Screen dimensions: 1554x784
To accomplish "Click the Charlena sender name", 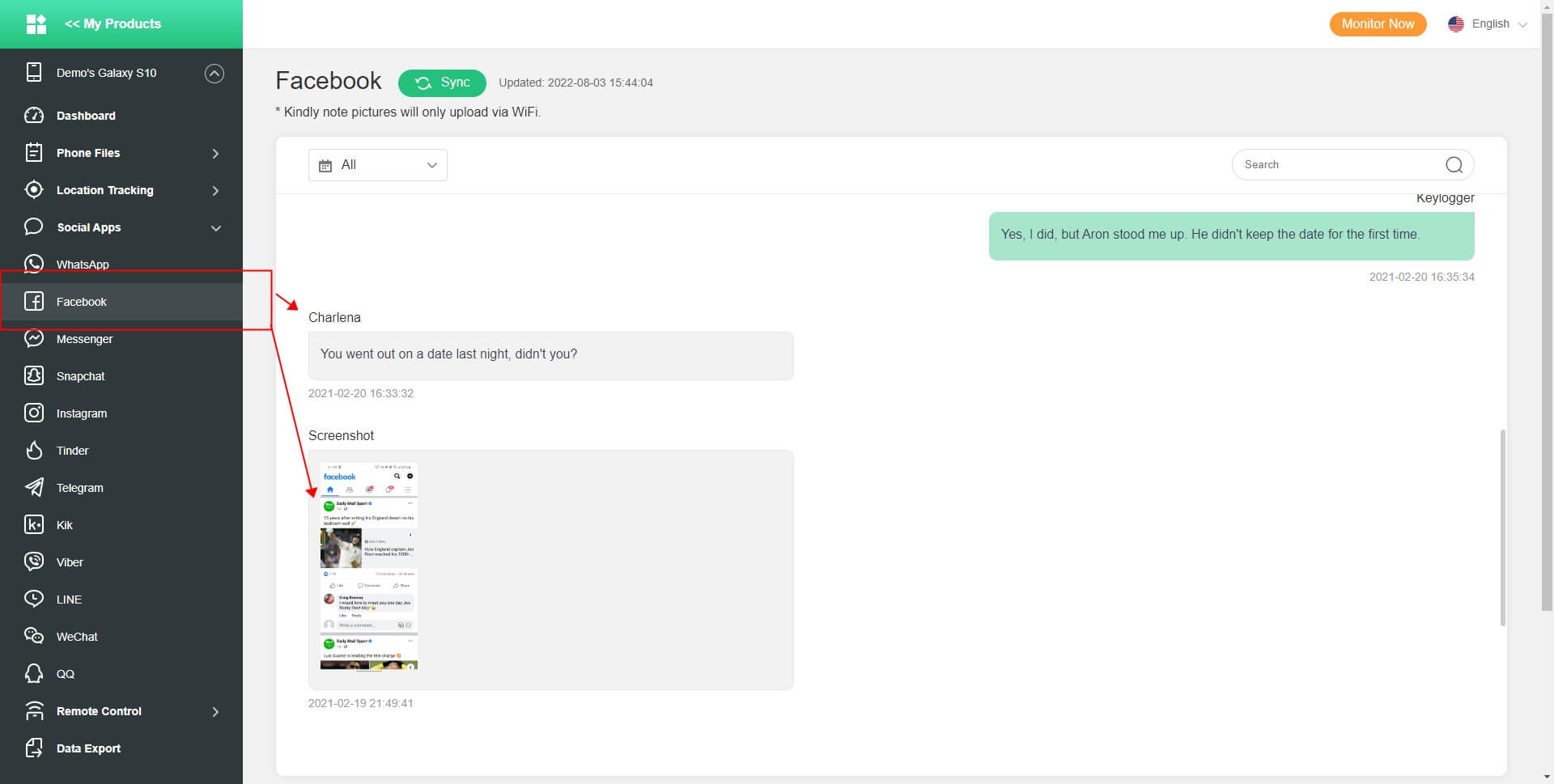I will (x=334, y=317).
